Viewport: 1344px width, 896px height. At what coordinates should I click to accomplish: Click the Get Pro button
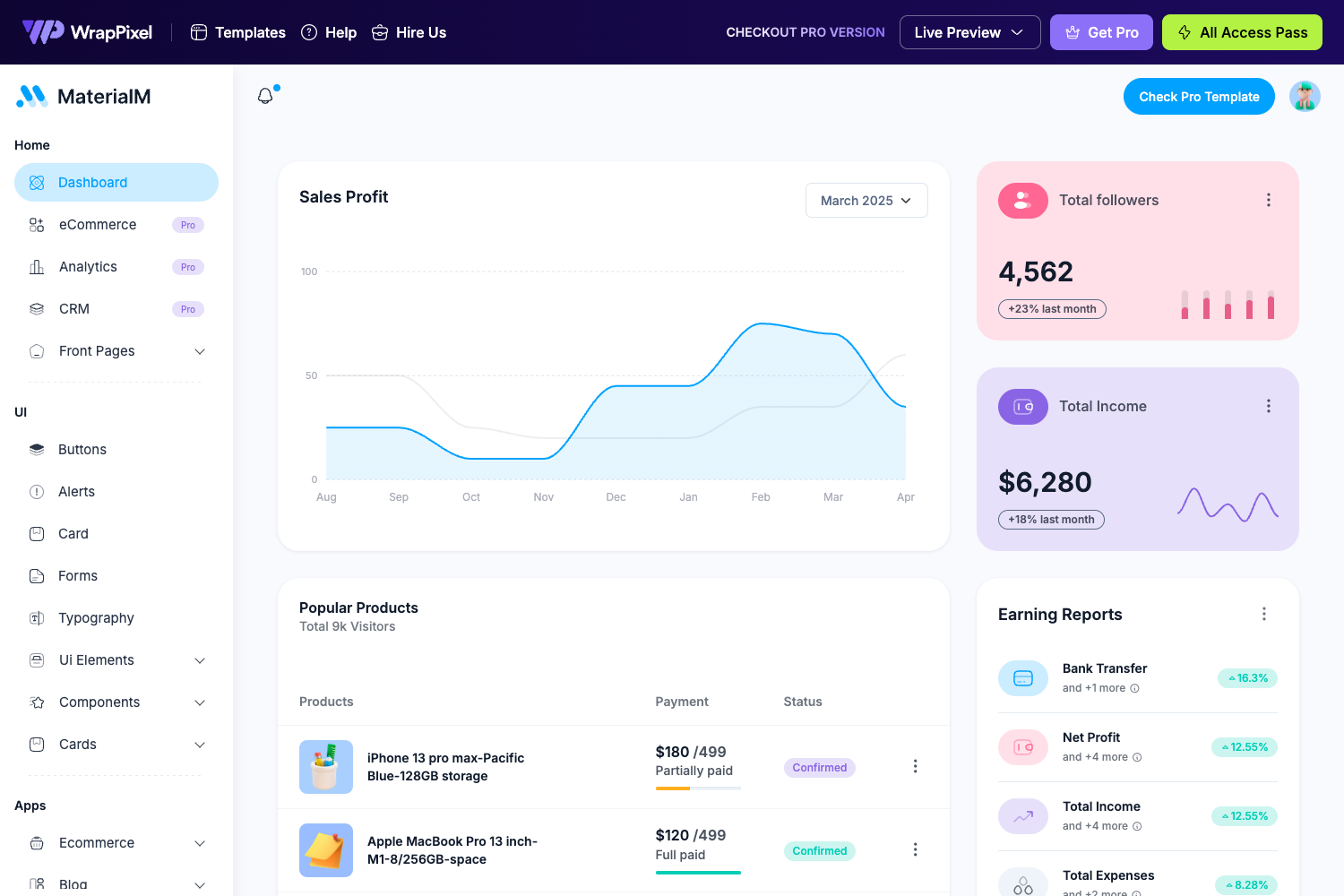click(x=1101, y=32)
